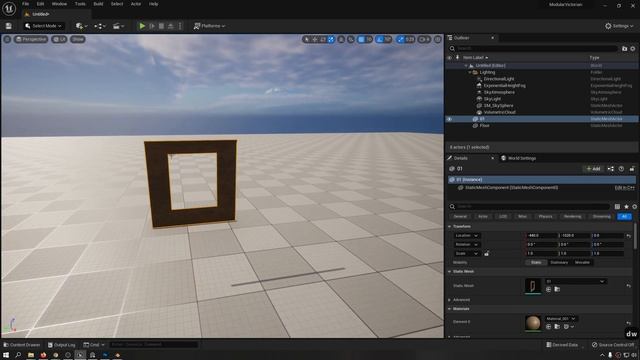This screenshot has width=640, height=360.
Task: Select the Rendering filter in Details
Action: (573, 216)
